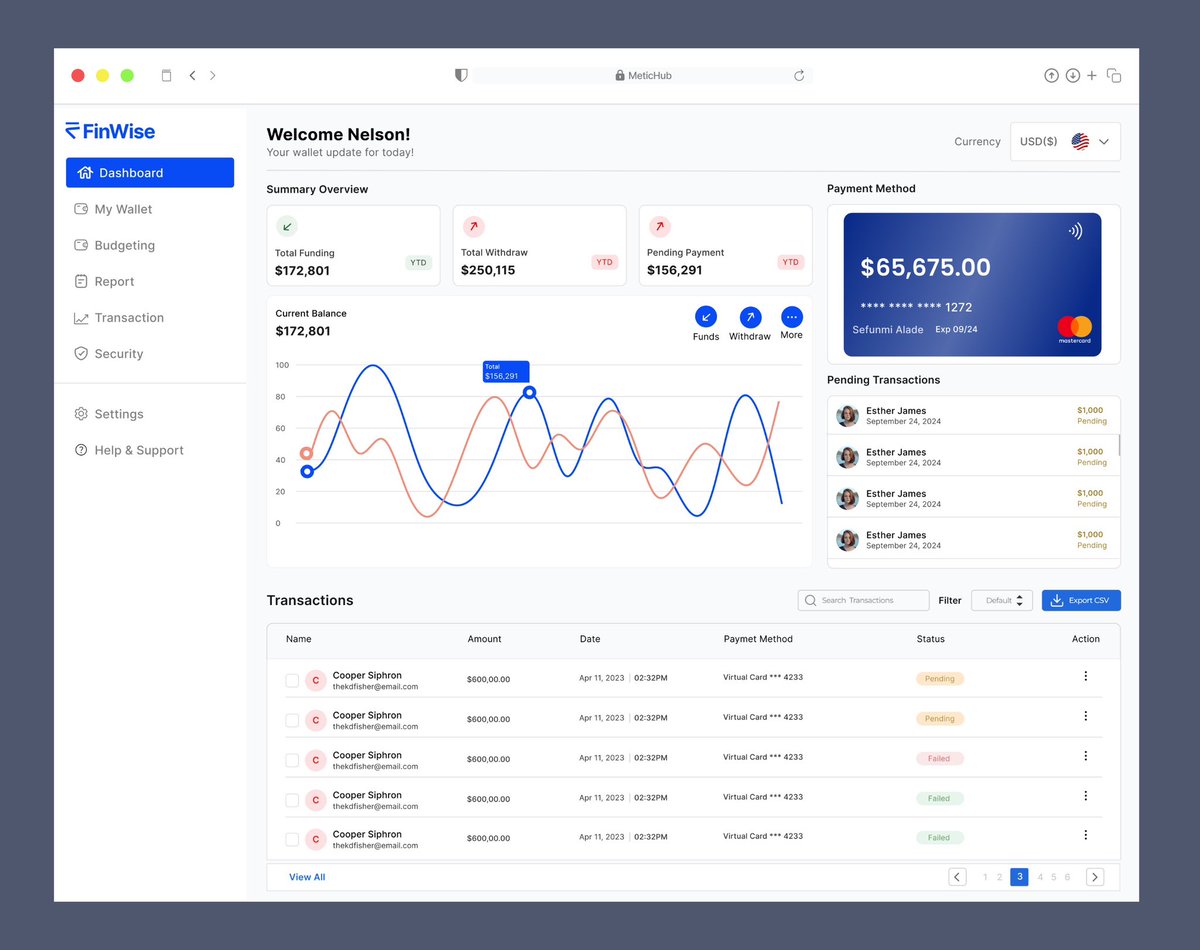This screenshot has height=950, width=1200.
Task: Add a new browser tab
Action: (1092, 75)
